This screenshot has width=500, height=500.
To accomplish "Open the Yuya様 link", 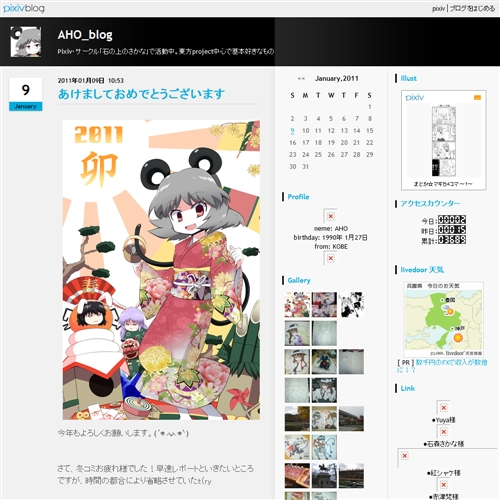I will pos(444,420).
